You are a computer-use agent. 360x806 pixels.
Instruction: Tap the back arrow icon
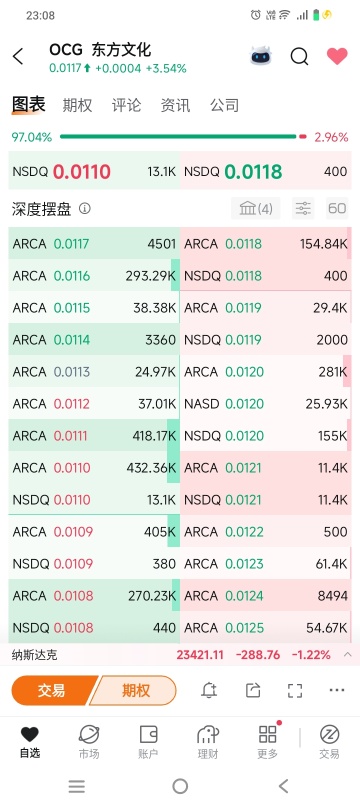(19, 57)
